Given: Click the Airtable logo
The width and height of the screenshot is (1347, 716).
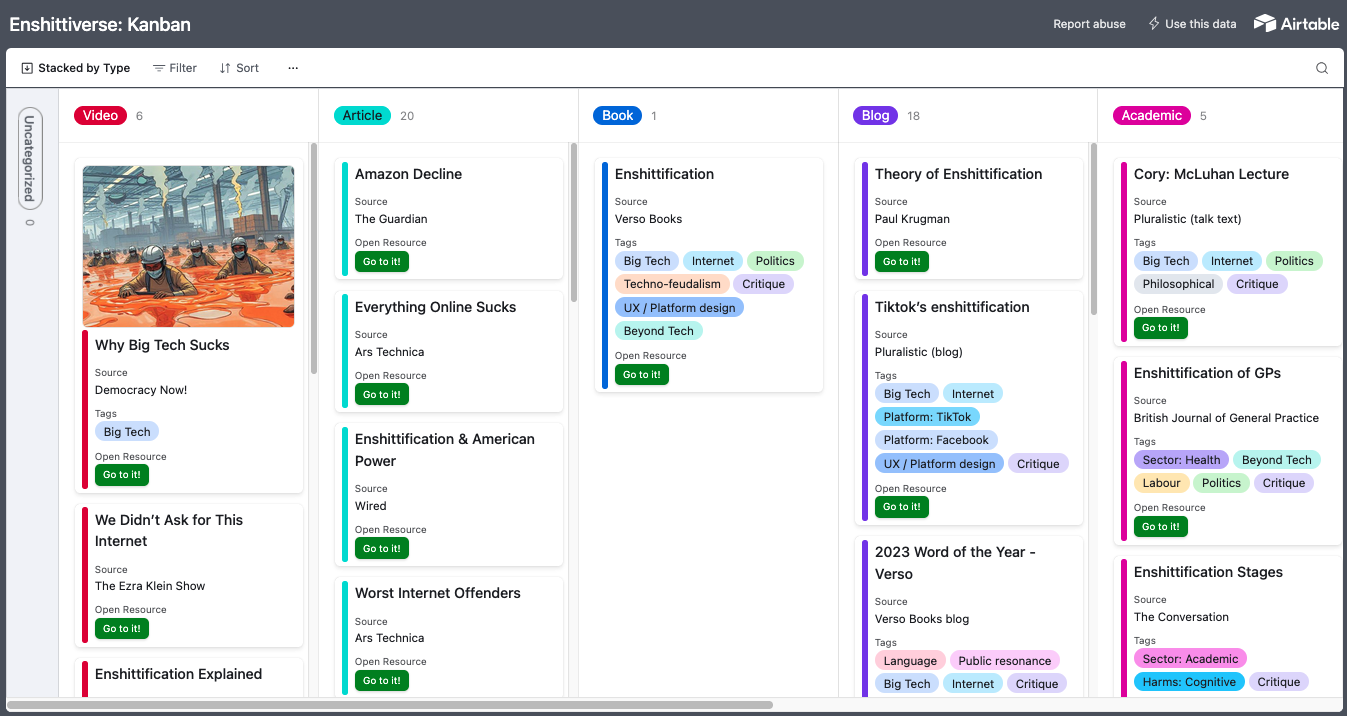Looking at the screenshot, I should (x=1296, y=24).
